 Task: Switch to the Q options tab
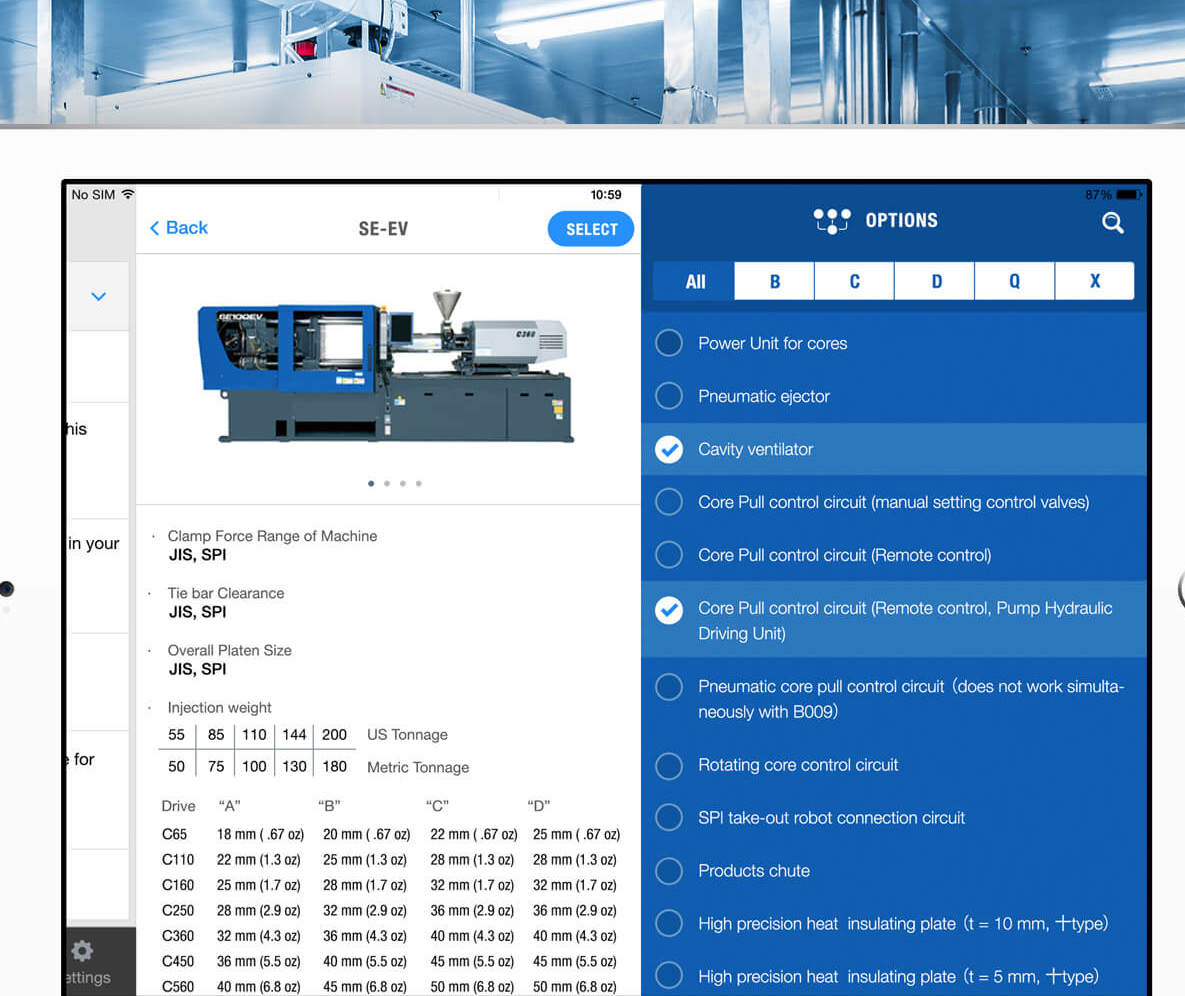tap(1014, 282)
